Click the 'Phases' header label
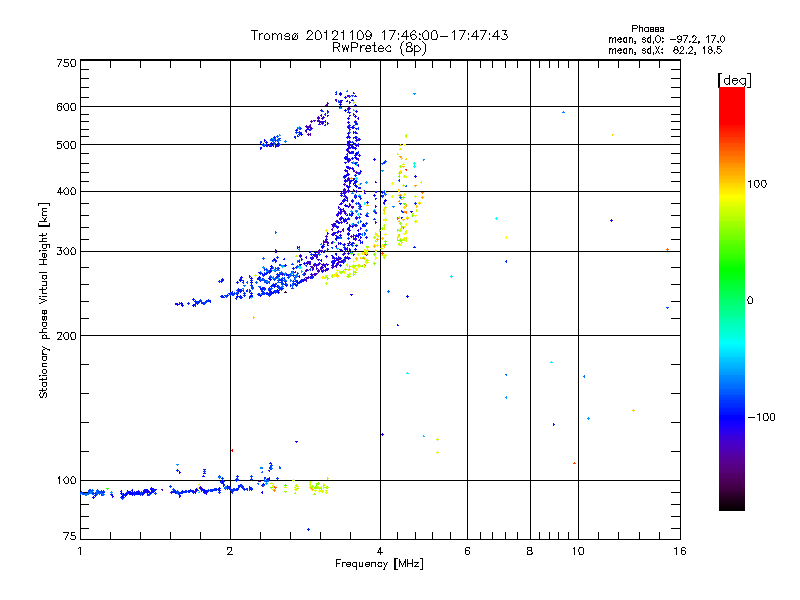The image size is (800, 600). click(x=647, y=29)
